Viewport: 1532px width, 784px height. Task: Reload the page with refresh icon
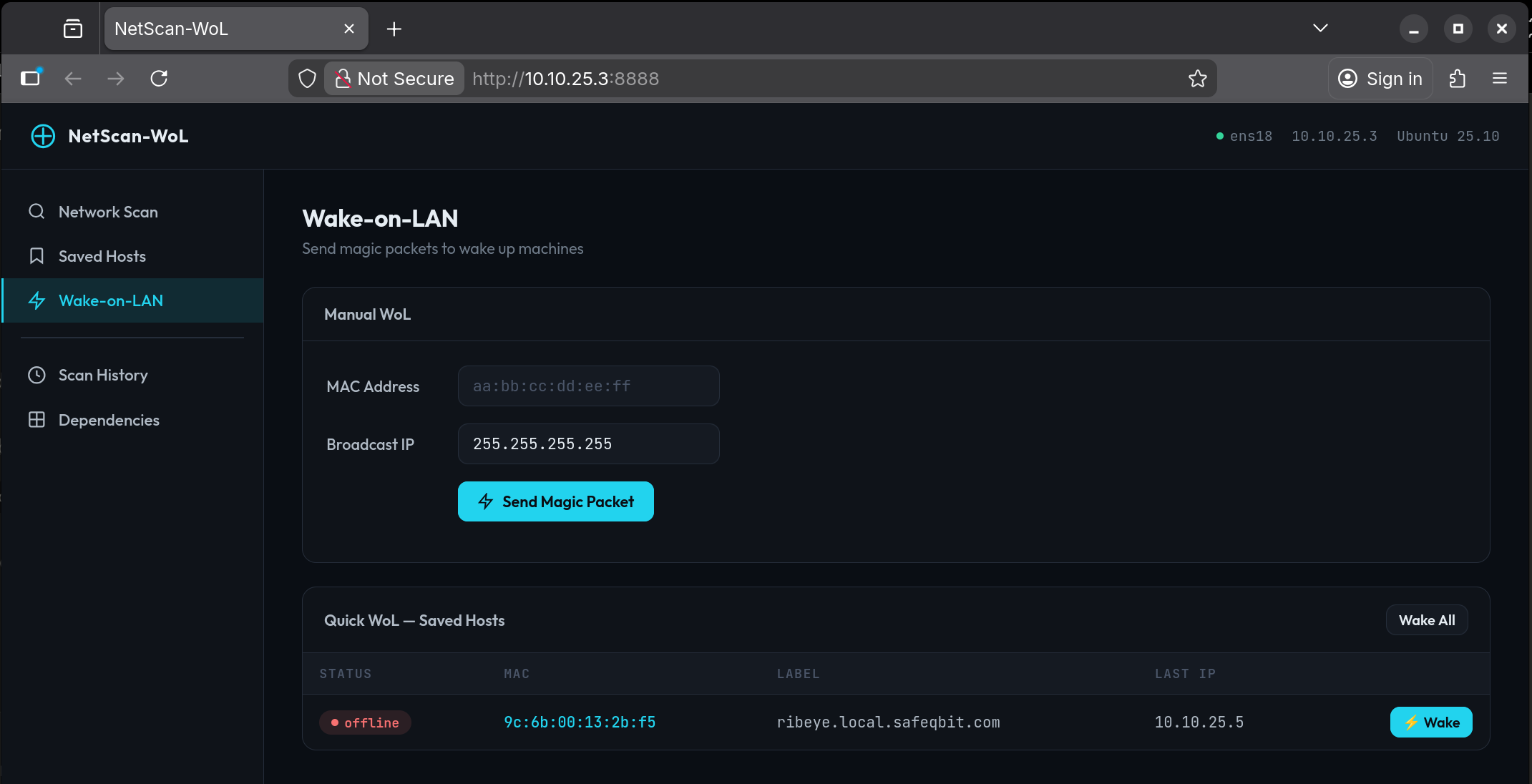click(x=159, y=79)
